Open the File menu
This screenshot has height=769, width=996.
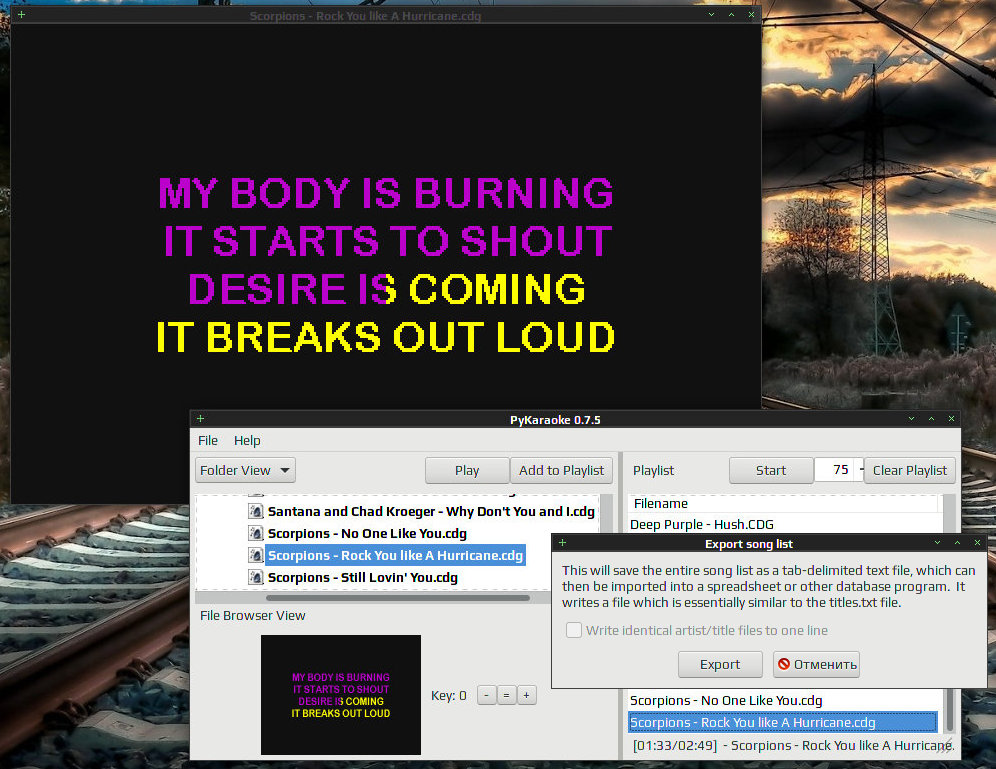pyautogui.click(x=208, y=440)
